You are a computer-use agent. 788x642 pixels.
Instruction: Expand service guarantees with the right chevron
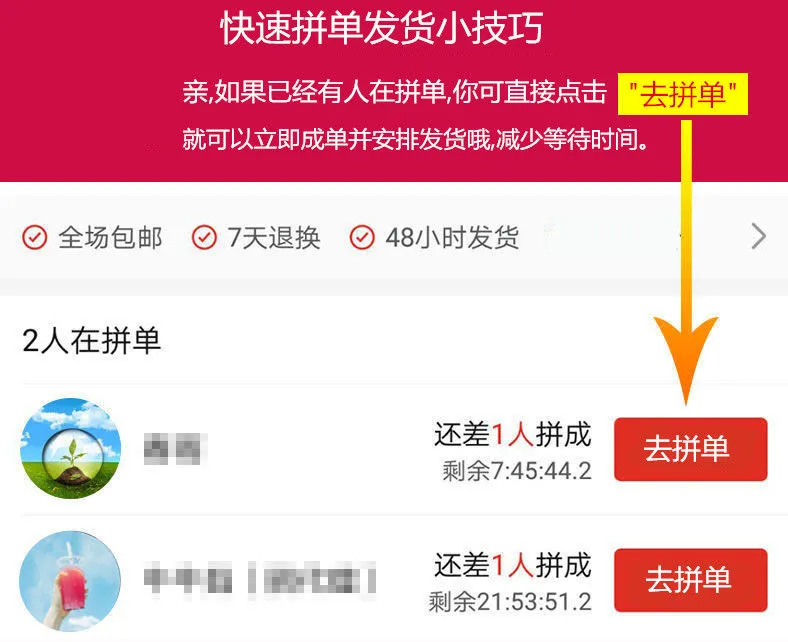pos(758,237)
